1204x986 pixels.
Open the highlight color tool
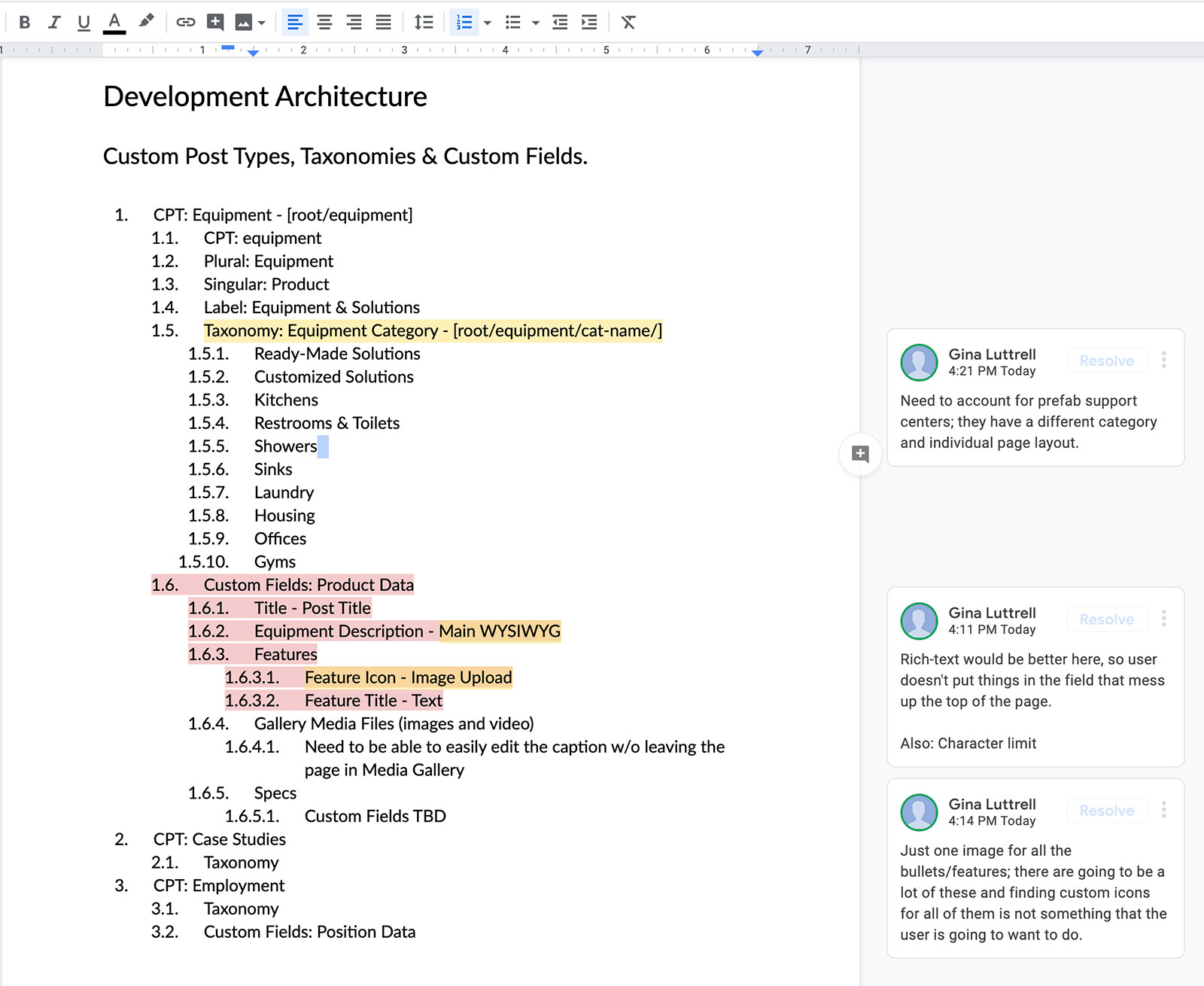(x=146, y=22)
